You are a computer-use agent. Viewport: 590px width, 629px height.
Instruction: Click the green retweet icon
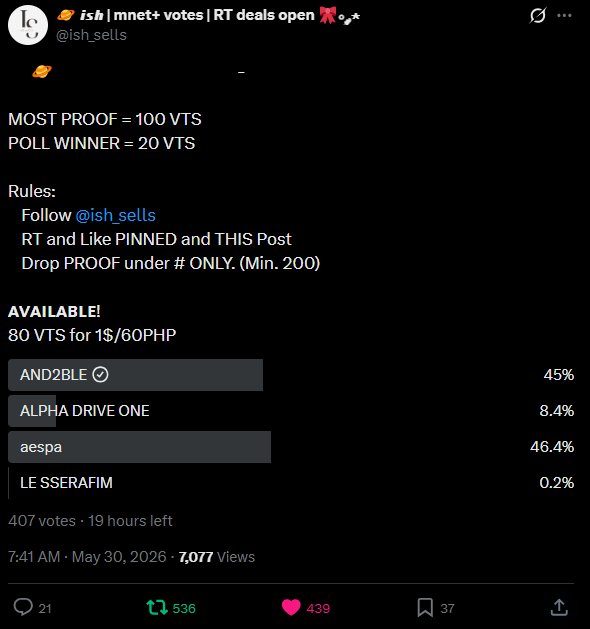[x=157, y=607]
